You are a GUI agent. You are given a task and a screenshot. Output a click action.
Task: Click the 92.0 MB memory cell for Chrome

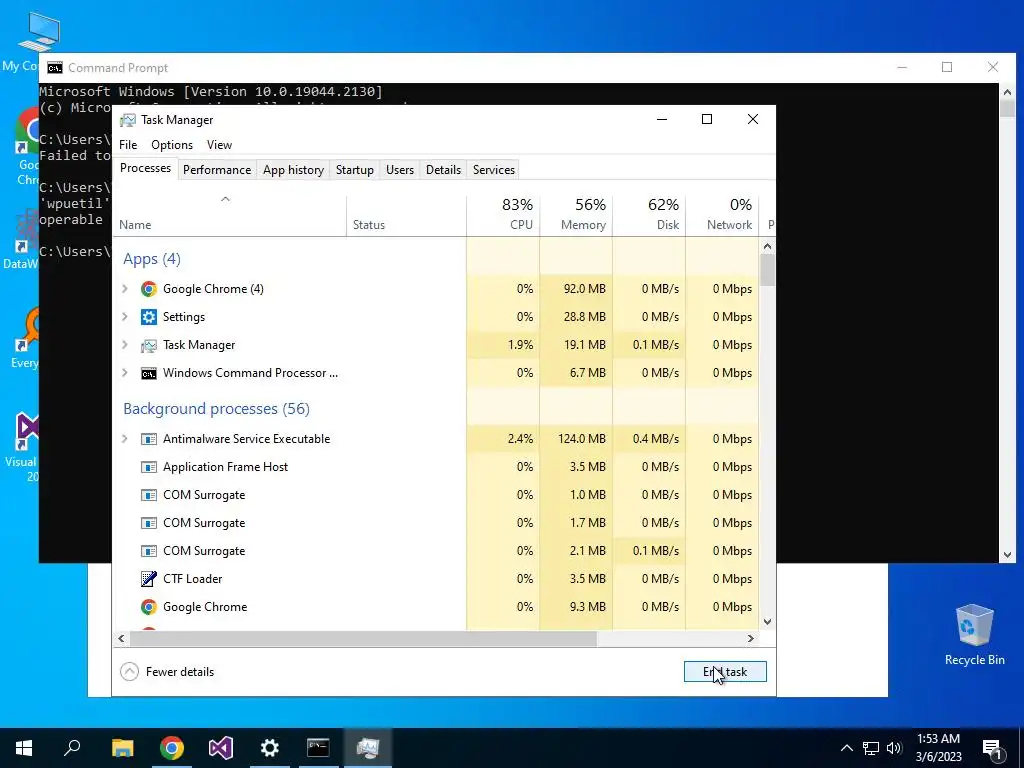(x=577, y=289)
